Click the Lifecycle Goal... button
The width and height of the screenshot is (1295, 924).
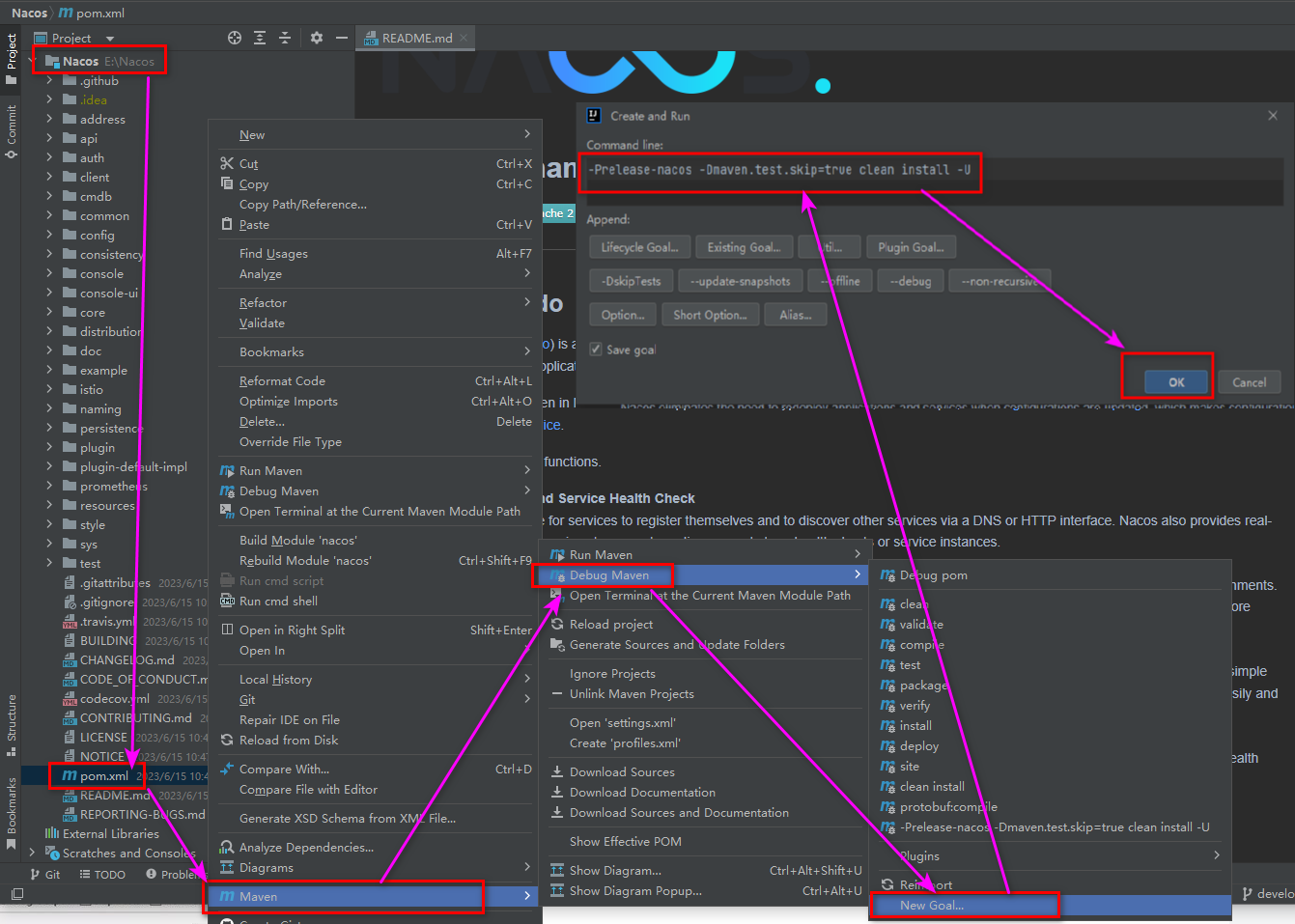pos(640,247)
